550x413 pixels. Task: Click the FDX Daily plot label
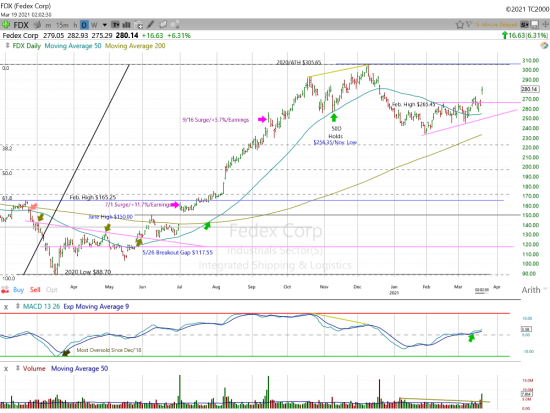[27, 46]
